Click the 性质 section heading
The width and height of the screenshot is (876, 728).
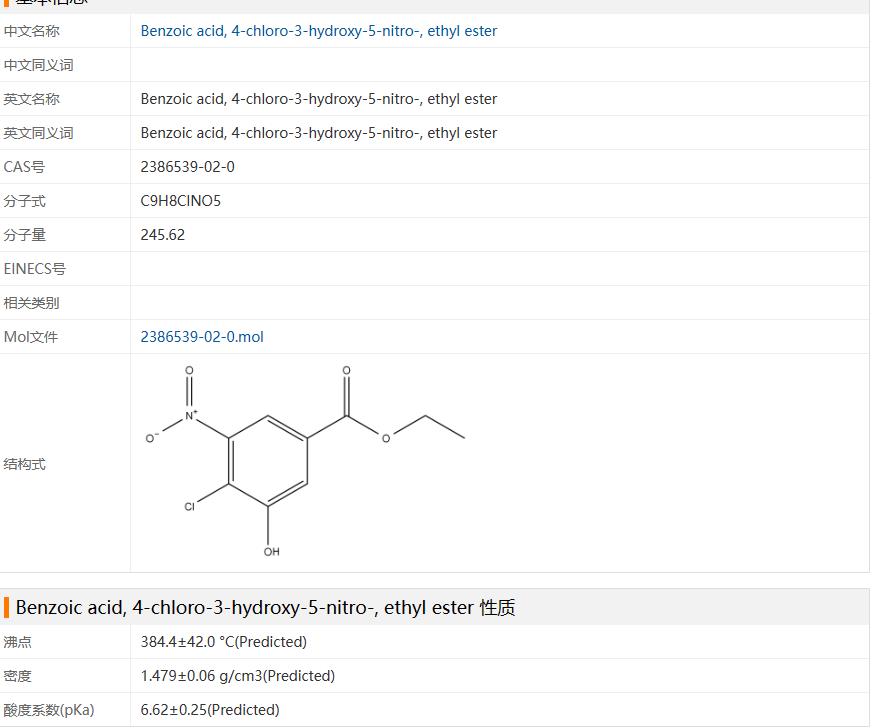(x=265, y=607)
